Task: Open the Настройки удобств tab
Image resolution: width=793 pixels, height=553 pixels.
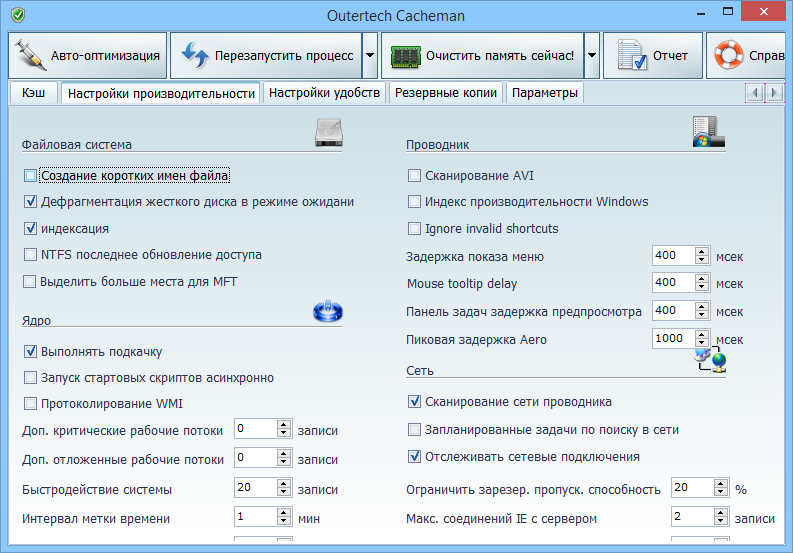Action: pos(324,93)
